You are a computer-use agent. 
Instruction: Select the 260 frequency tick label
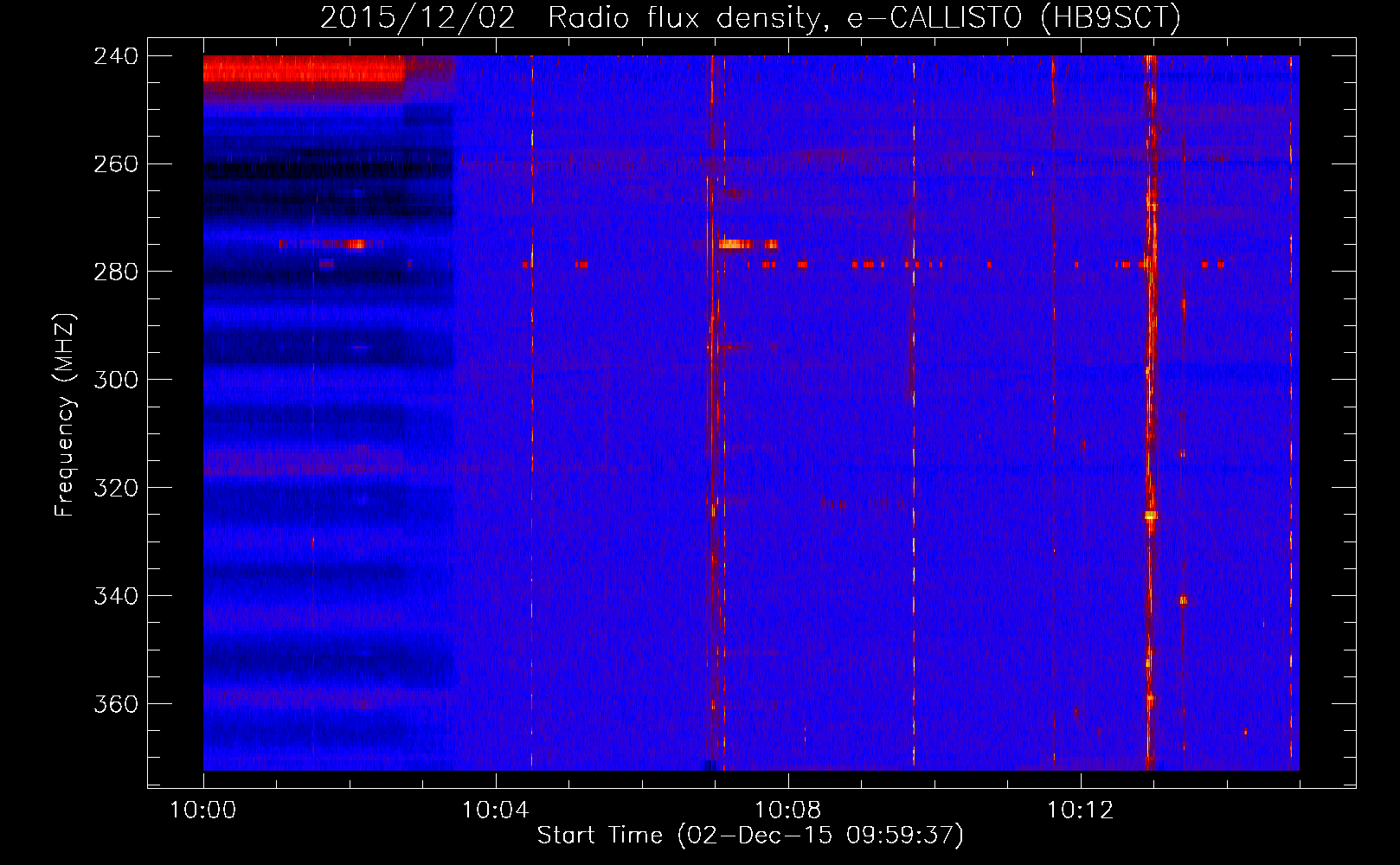pyautogui.click(x=116, y=164)
